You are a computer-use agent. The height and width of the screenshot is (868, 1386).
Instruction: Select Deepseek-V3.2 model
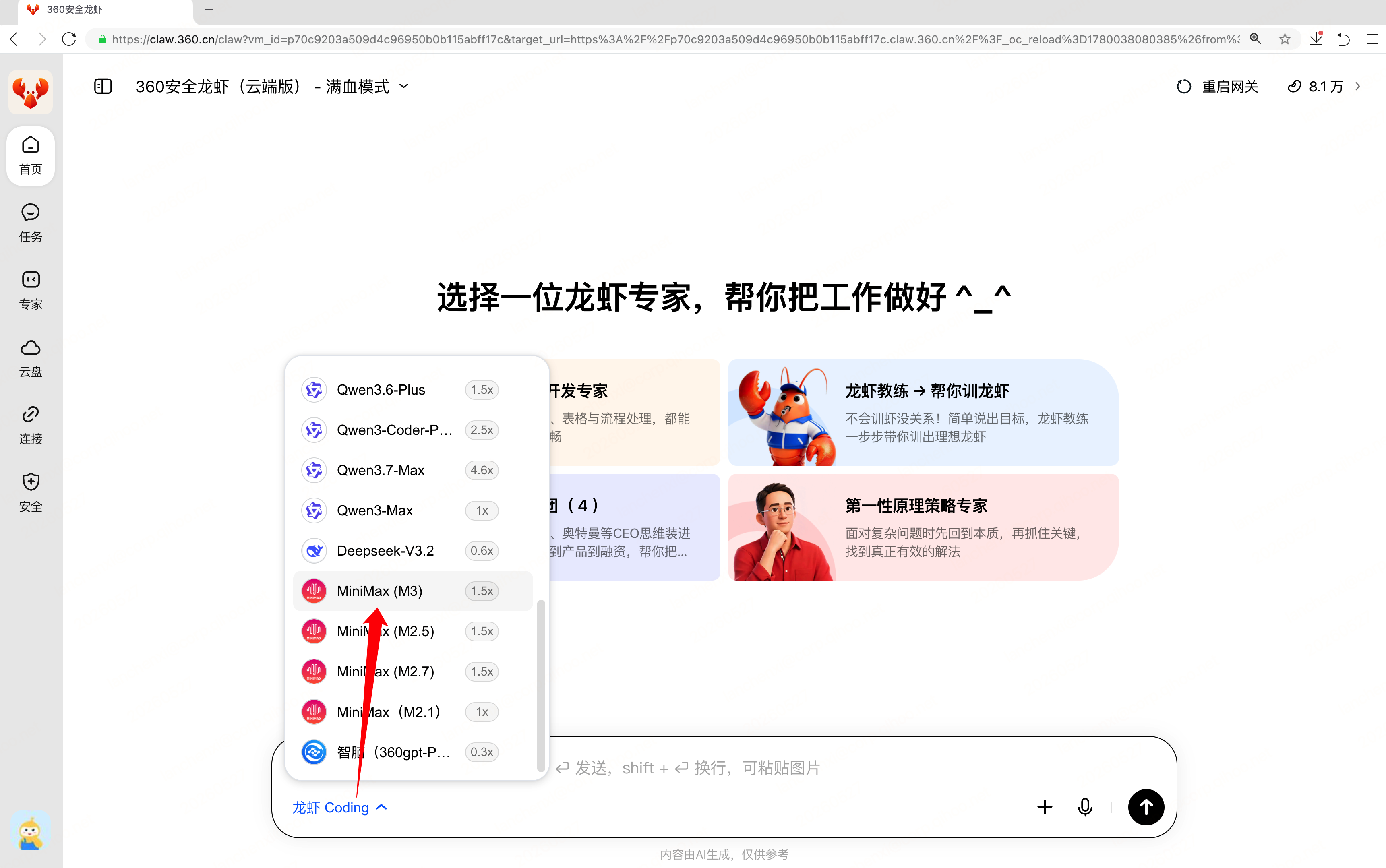coord(413,550)
